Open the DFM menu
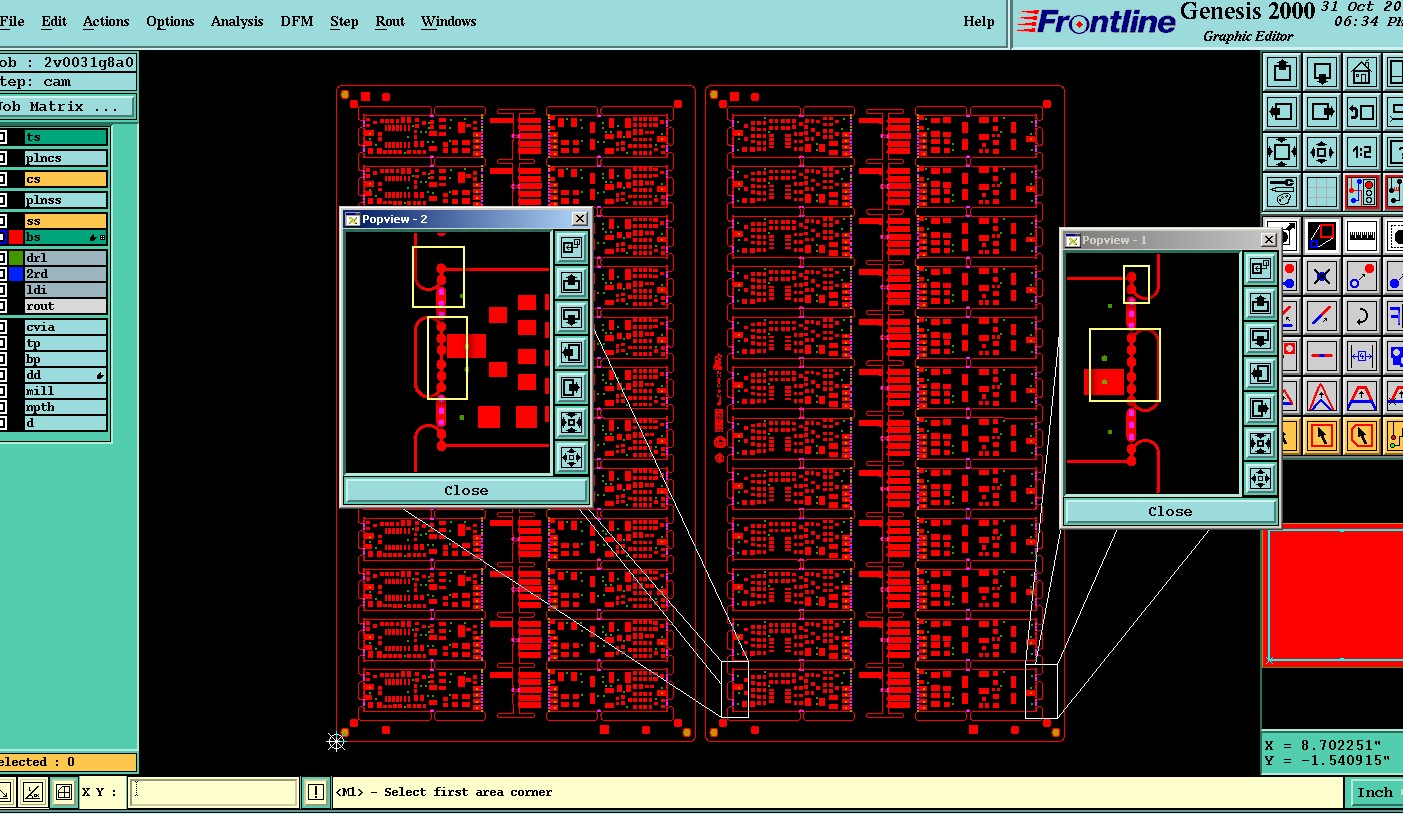 click(x=297, y=21)
